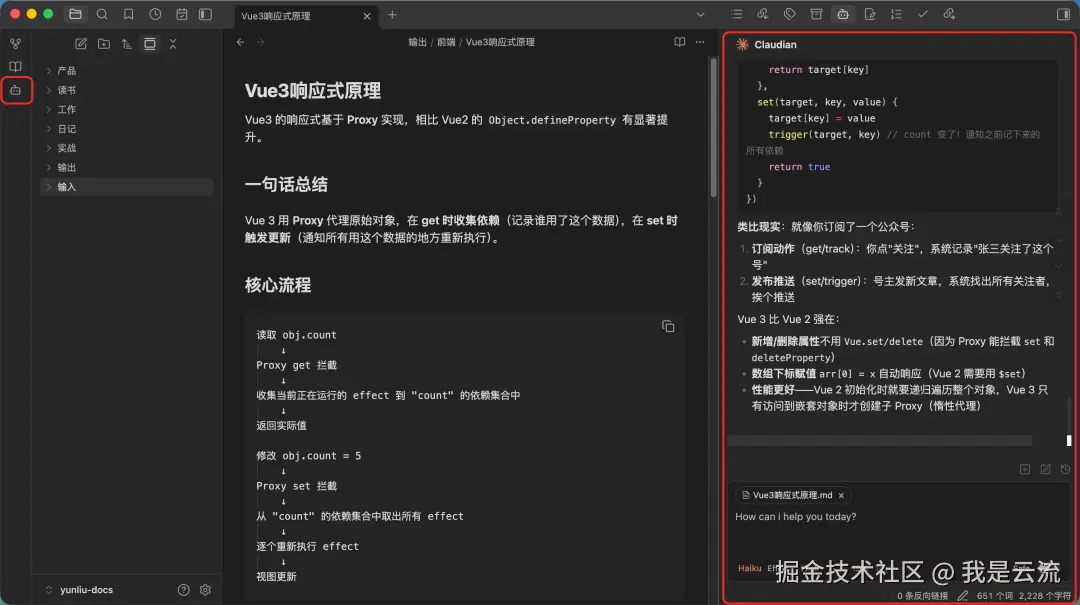Viewport: 1080px width, 605px height.
Task: Open the Haiku model selector
Action: tap(749, 568)
